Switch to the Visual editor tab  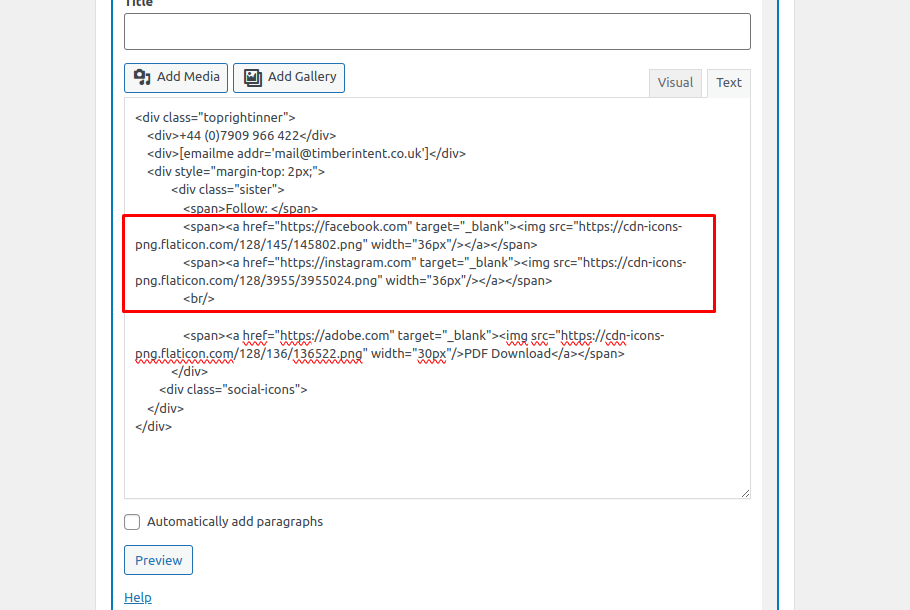click(675, 83)
